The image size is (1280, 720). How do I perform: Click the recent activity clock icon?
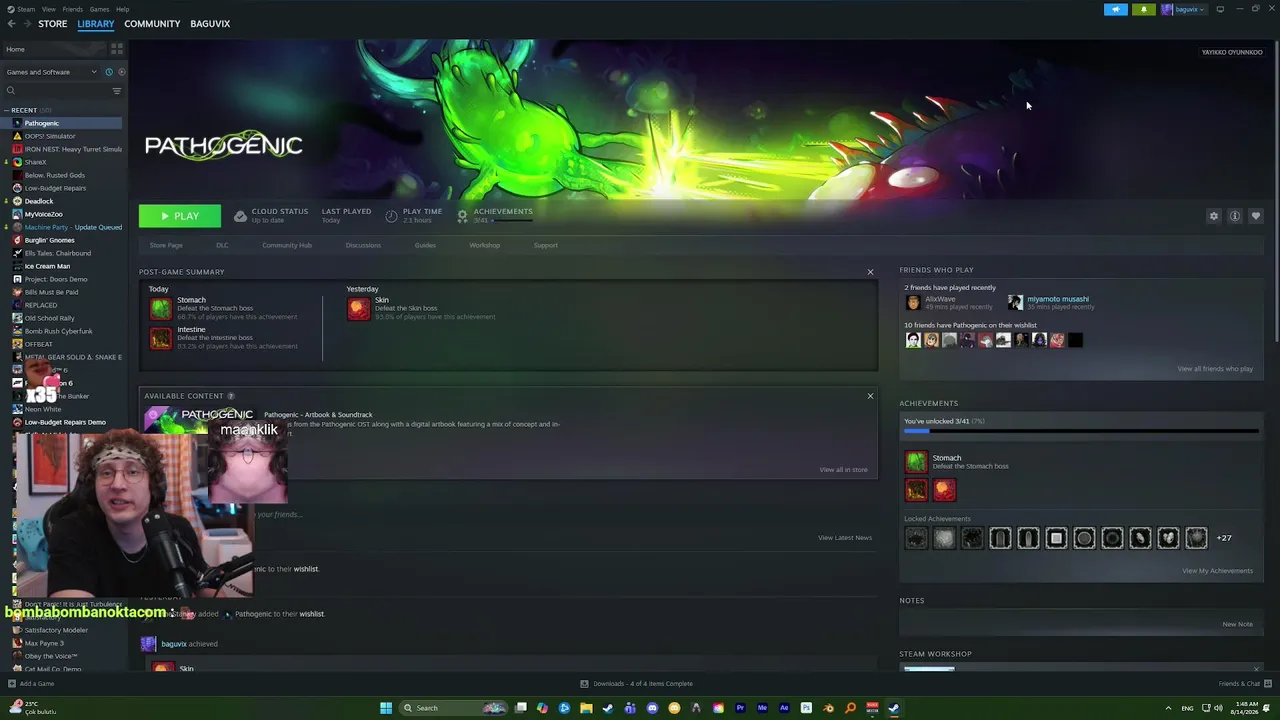[x=109, y=72]
